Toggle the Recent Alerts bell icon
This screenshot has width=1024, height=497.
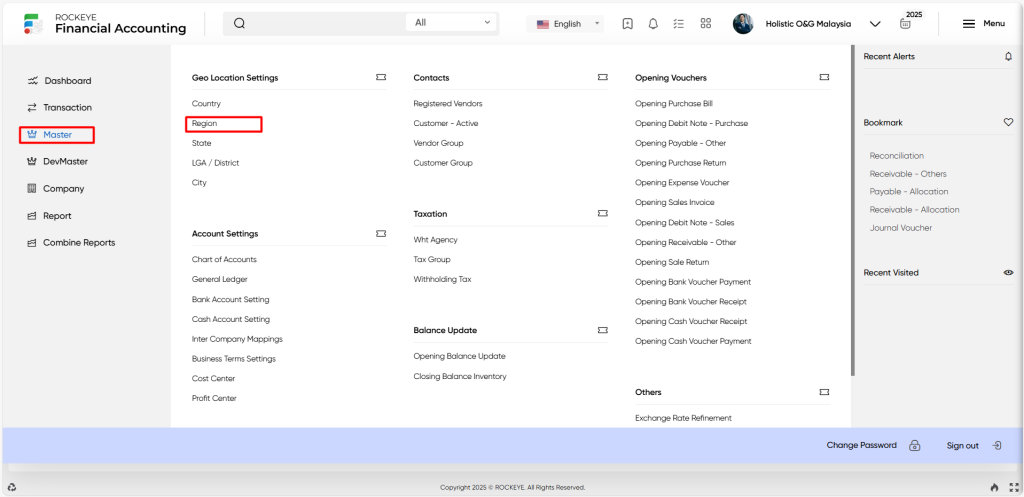point(1008,57)
